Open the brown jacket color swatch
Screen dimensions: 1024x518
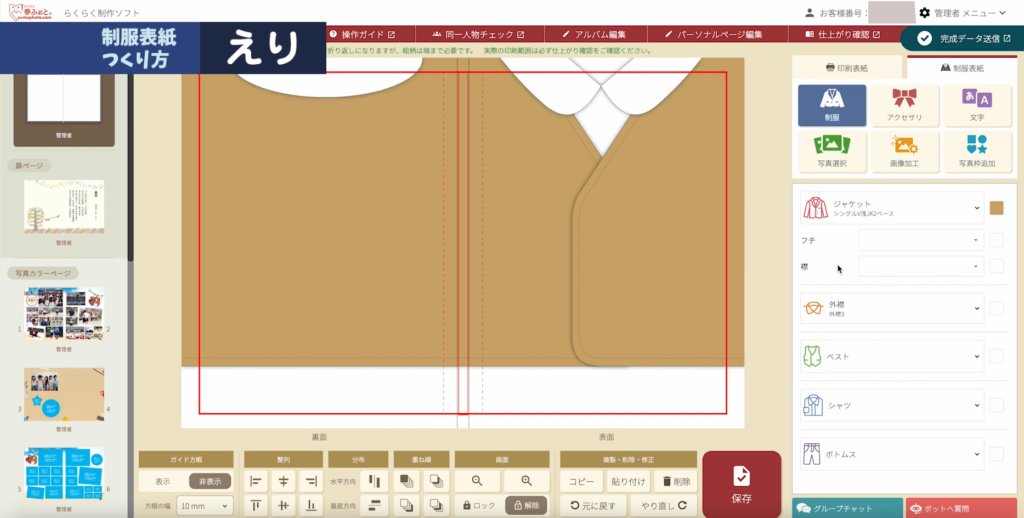(x=996, y=208)
